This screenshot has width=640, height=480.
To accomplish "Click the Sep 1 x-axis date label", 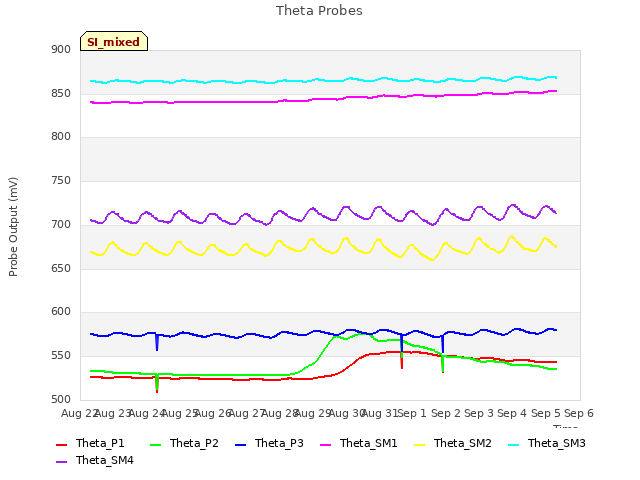I will 412,413.
